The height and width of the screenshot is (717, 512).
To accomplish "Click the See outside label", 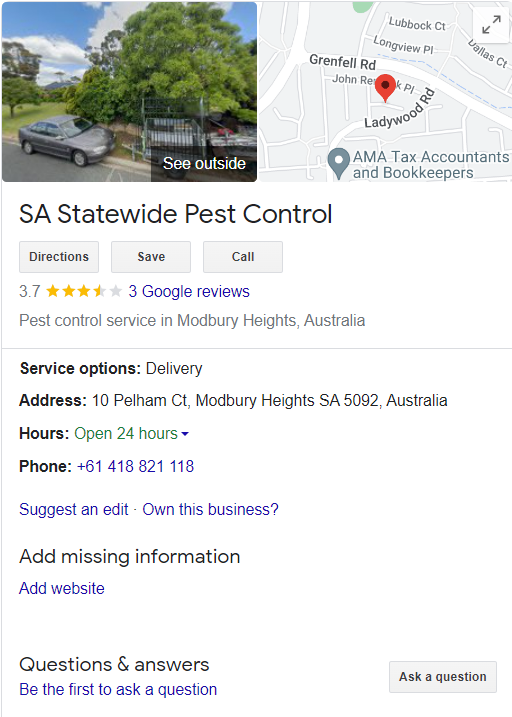I will point(204,163).
